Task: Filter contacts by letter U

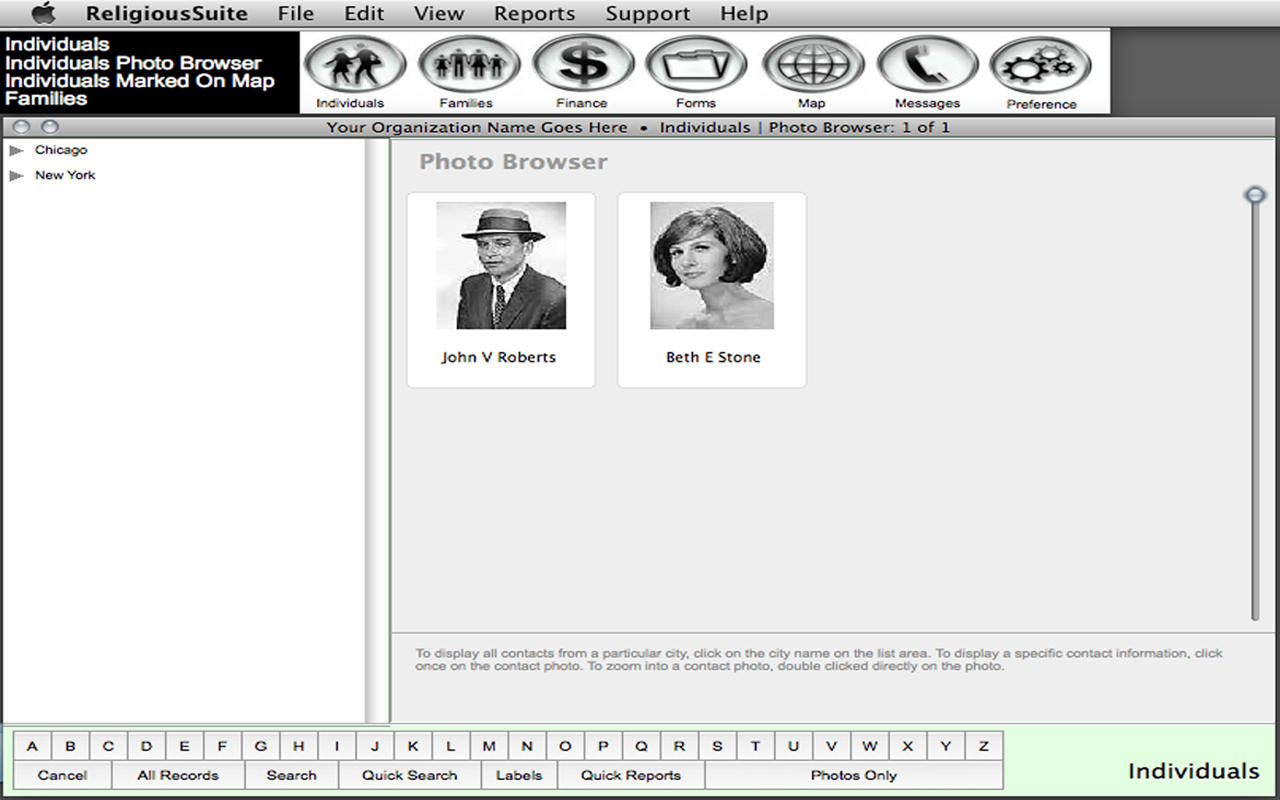Action: pos(793,746)
